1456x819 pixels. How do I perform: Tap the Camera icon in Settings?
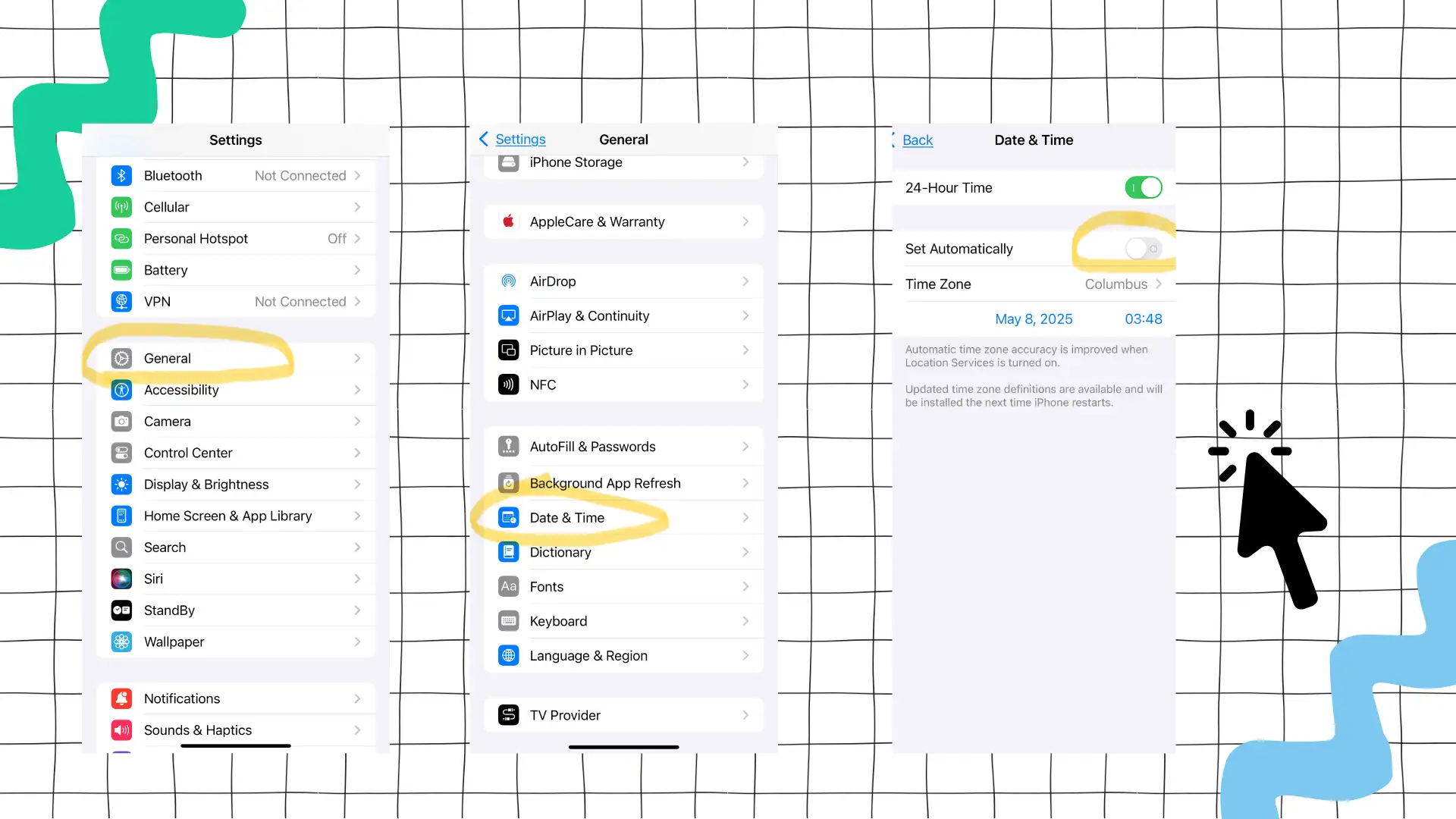(x=121, y=422)
